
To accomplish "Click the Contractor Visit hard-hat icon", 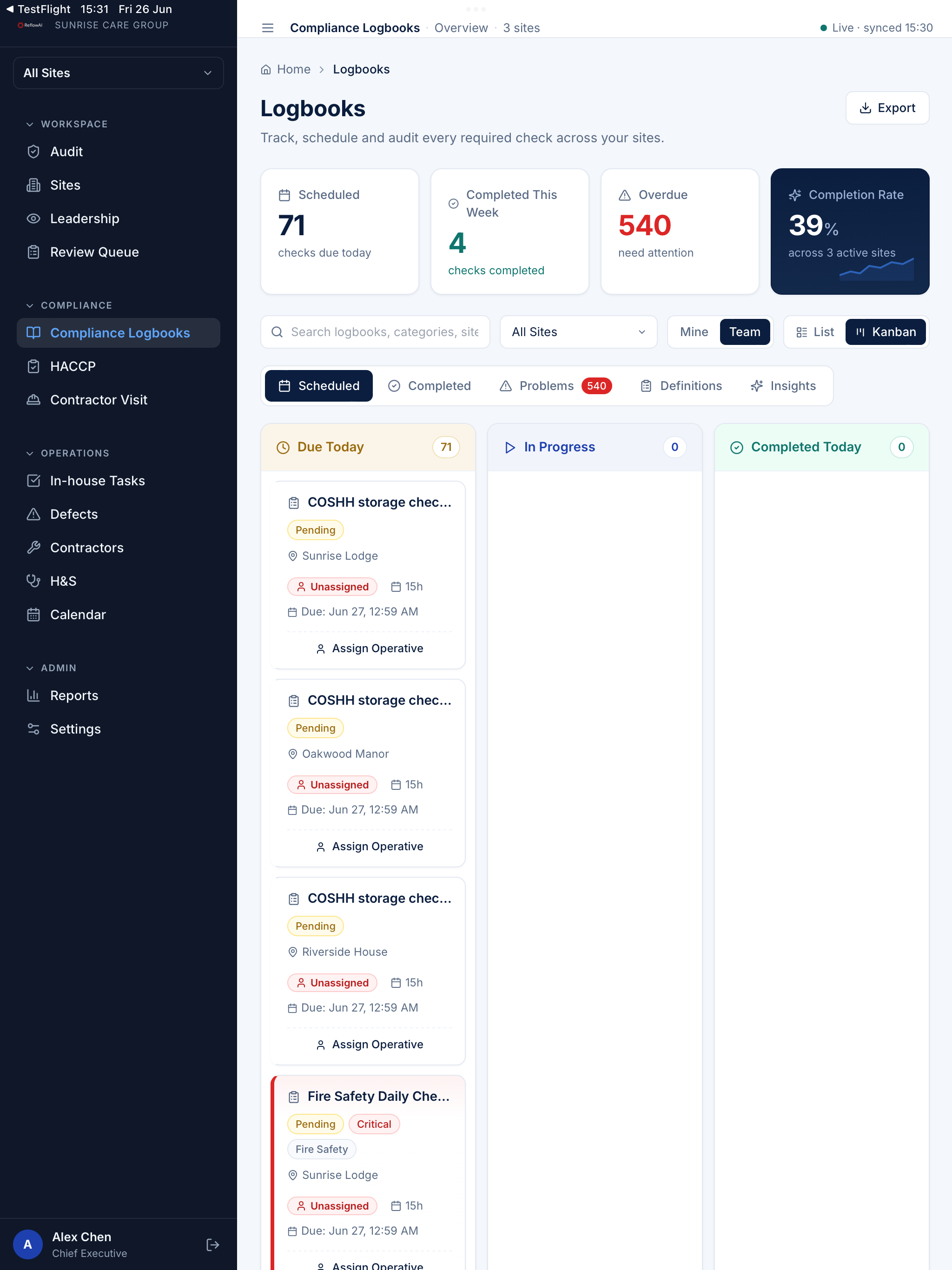I will point(33,400).
